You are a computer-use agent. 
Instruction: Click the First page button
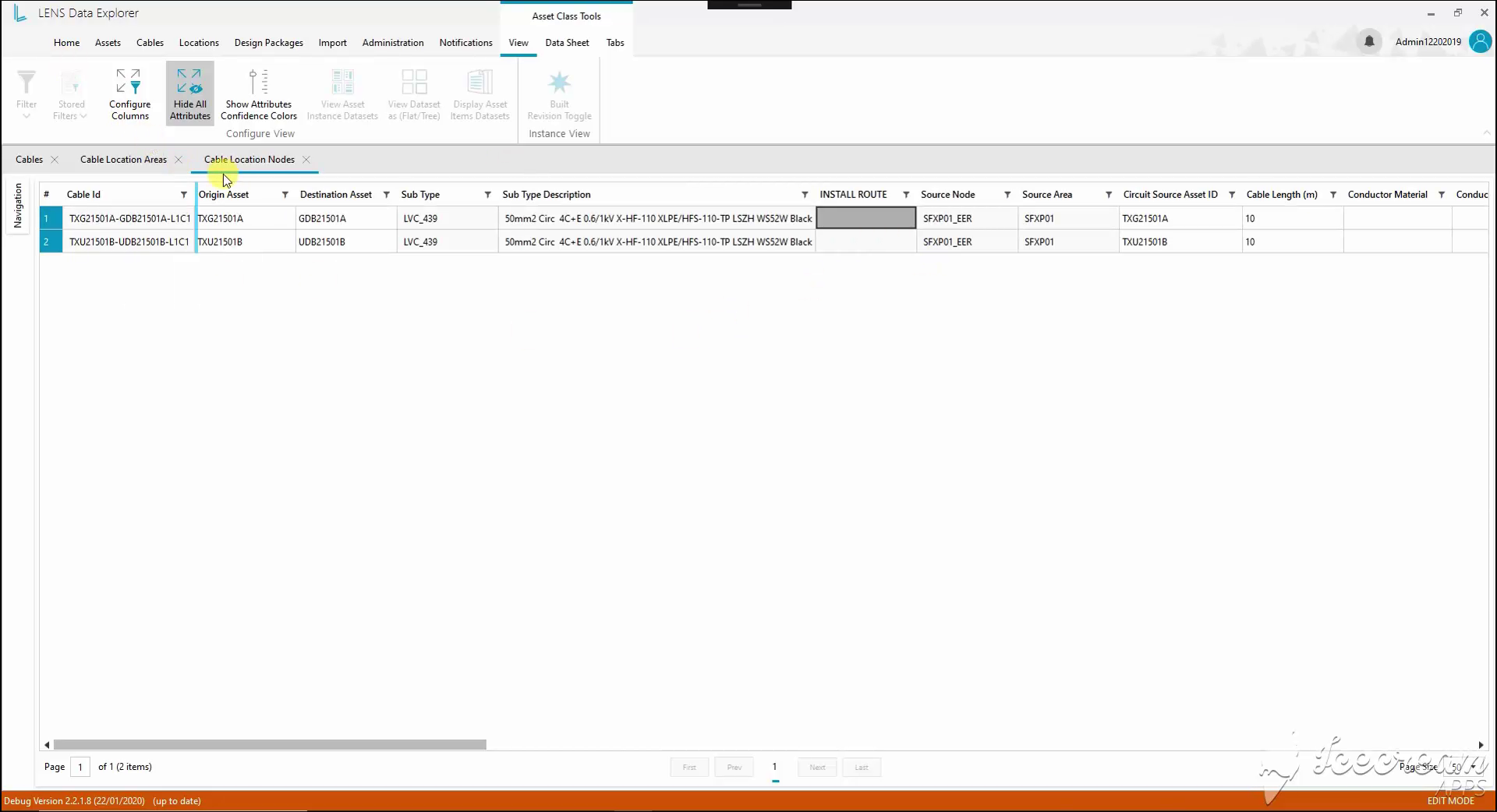(689, 768)
